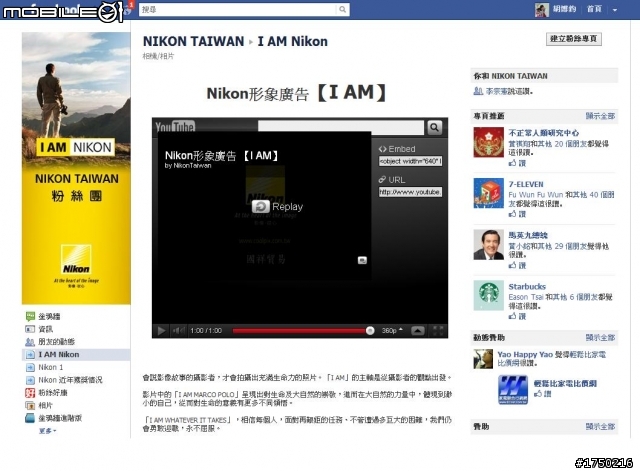This screenshot has width=640, height=471.
Task: Click the 7-ELEVEN page name link
Action: click(526, 184)
